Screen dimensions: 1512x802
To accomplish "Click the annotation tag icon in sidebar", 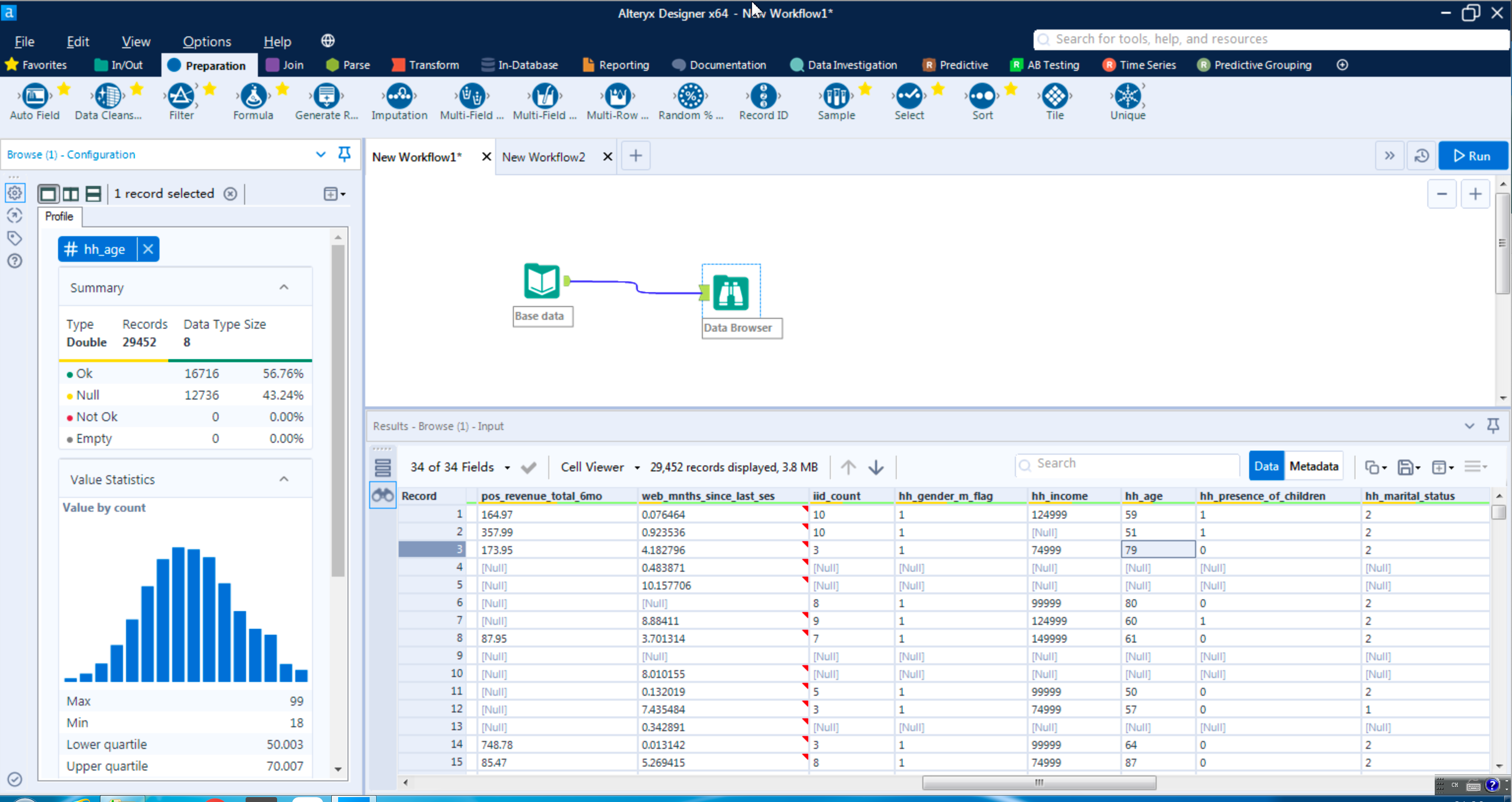I will click(15, 238).
